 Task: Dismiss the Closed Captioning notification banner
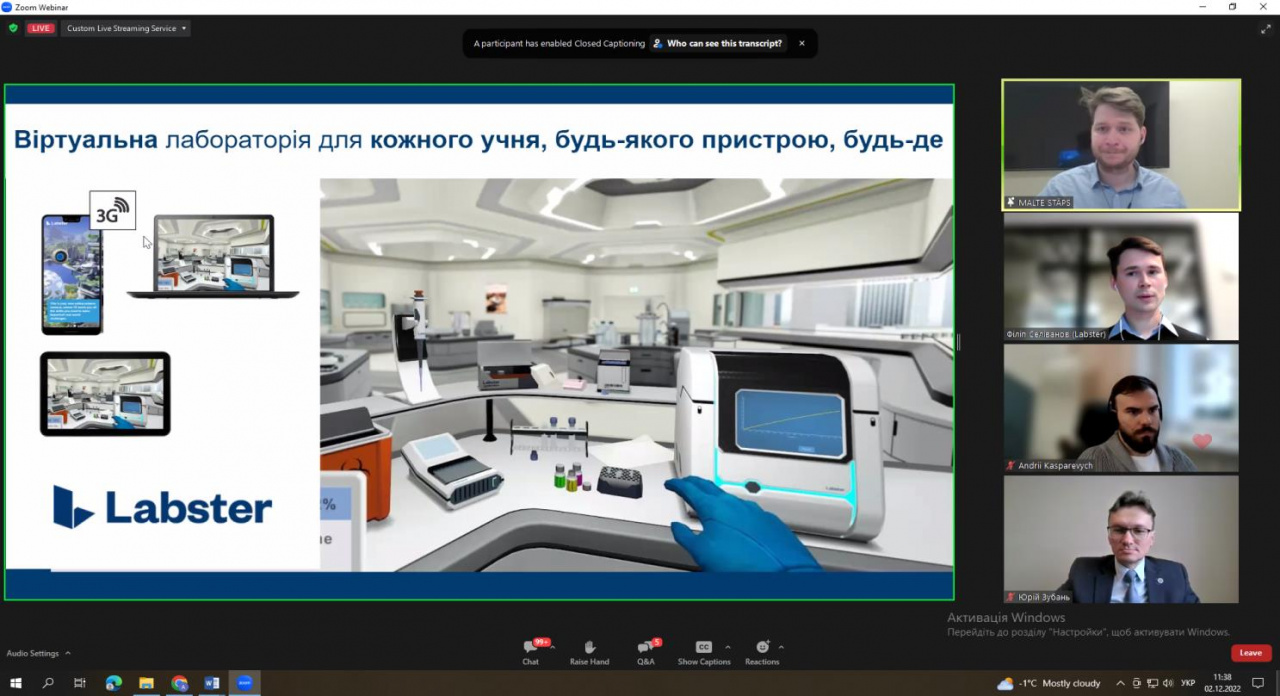point(801,44)
